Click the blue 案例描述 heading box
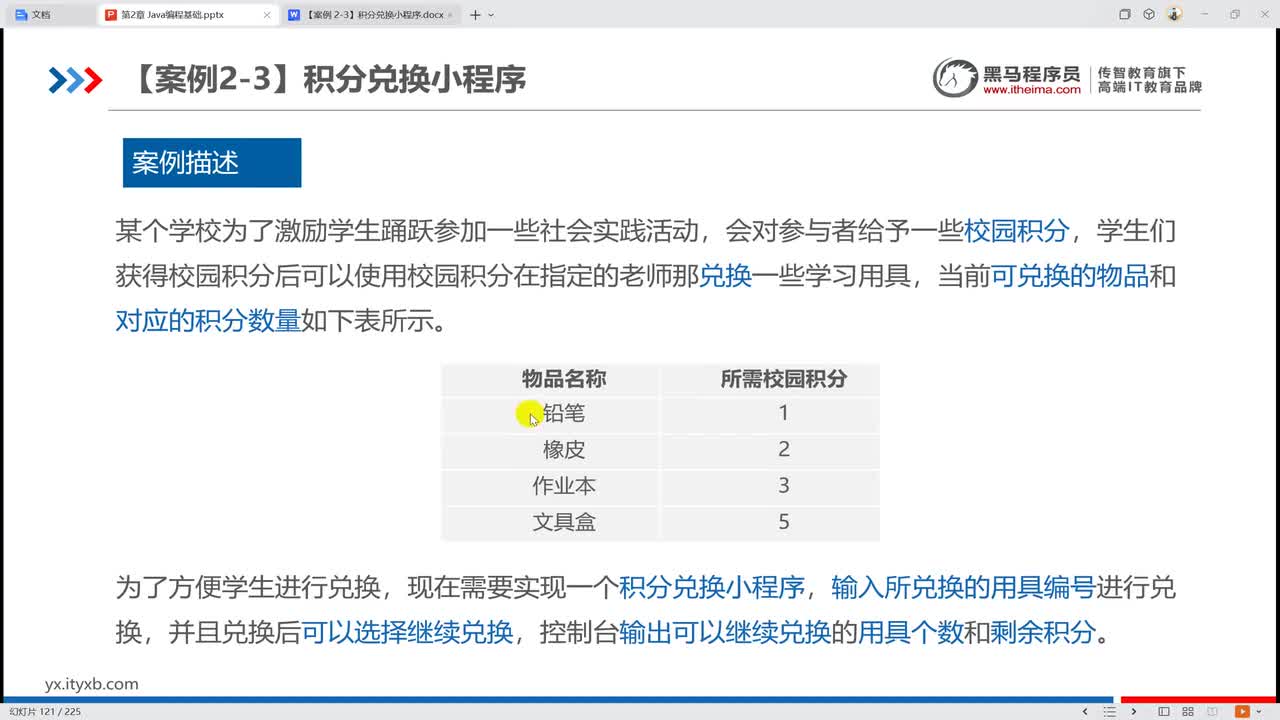1280x720 pixels. coord(212,163)
